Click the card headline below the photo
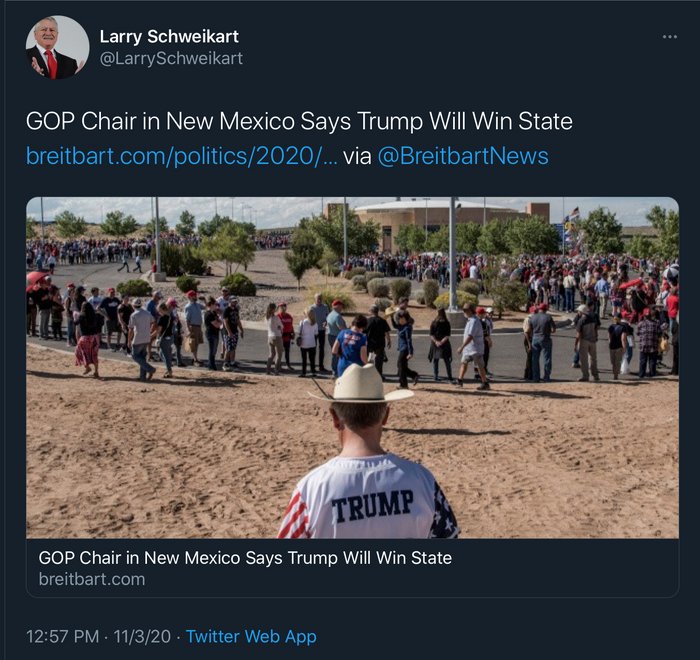The image size is (700, 660). pyautogui.click(x=245, y=558)
